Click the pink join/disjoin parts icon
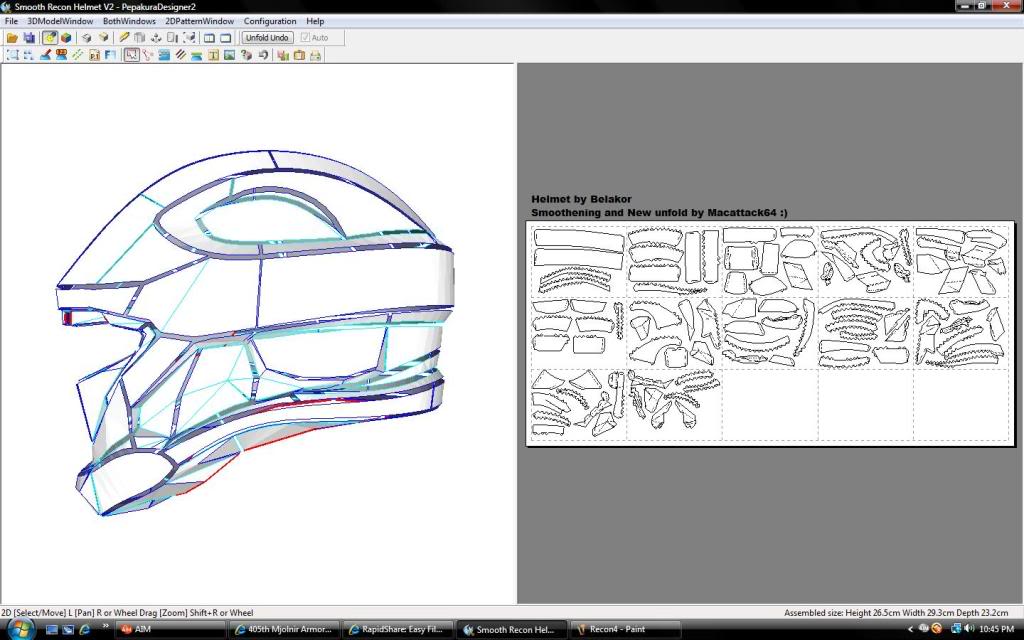Image resolution: width=1024 pixels, height=640 pixels. click(x=148, y=55)
